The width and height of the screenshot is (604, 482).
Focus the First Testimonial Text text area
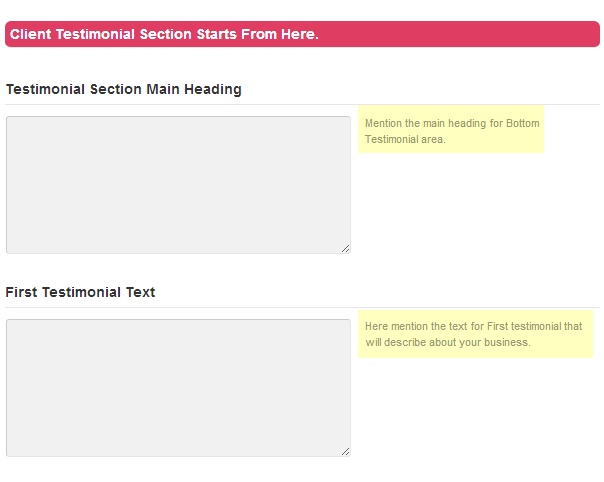(x=178, y=388)
